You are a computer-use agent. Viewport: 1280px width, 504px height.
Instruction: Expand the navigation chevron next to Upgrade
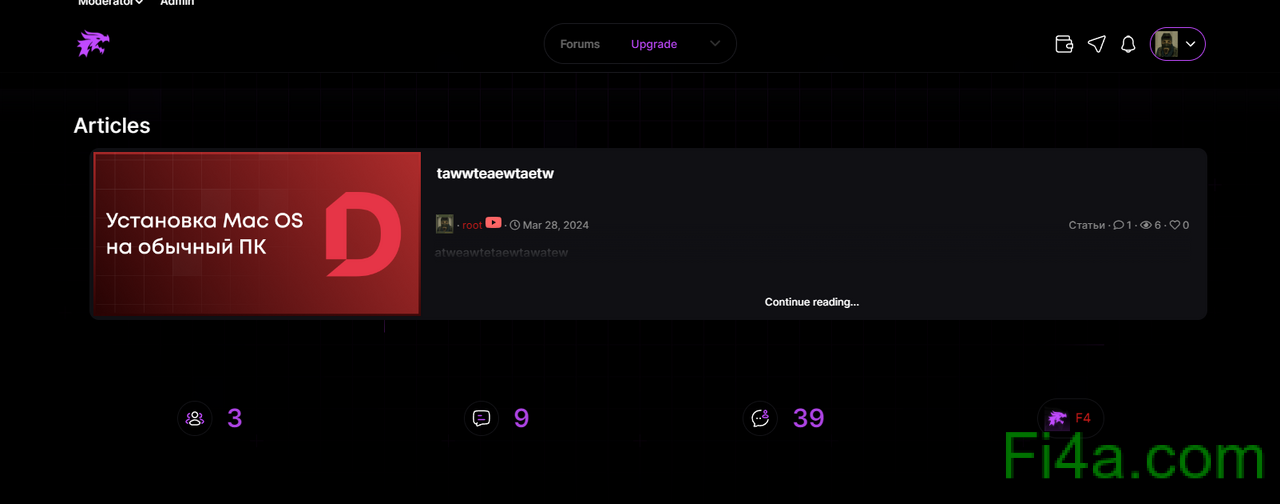[715, 44]
